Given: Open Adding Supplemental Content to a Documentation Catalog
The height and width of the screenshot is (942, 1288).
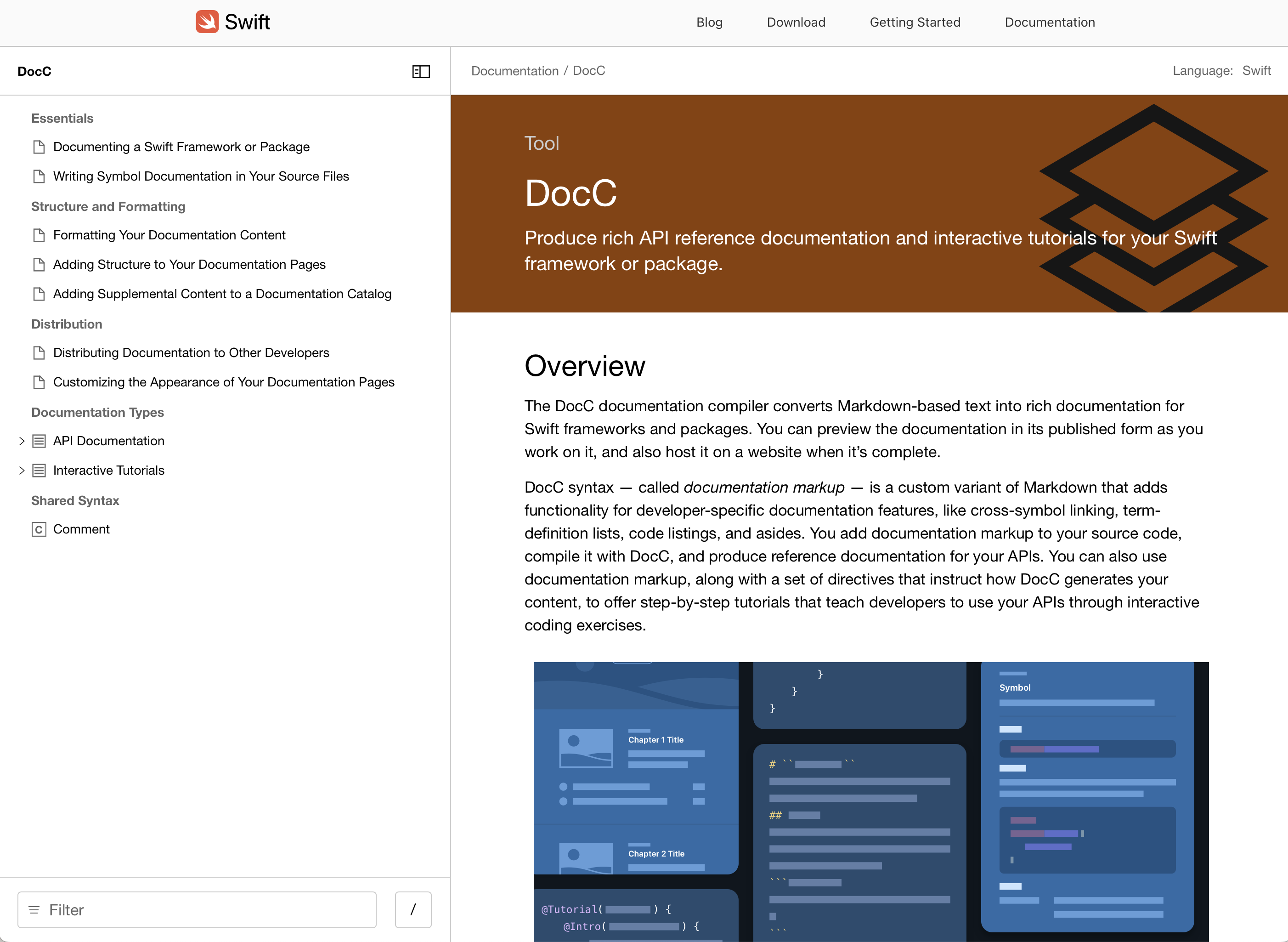Looking at the screenshot, I should [222, 294].
